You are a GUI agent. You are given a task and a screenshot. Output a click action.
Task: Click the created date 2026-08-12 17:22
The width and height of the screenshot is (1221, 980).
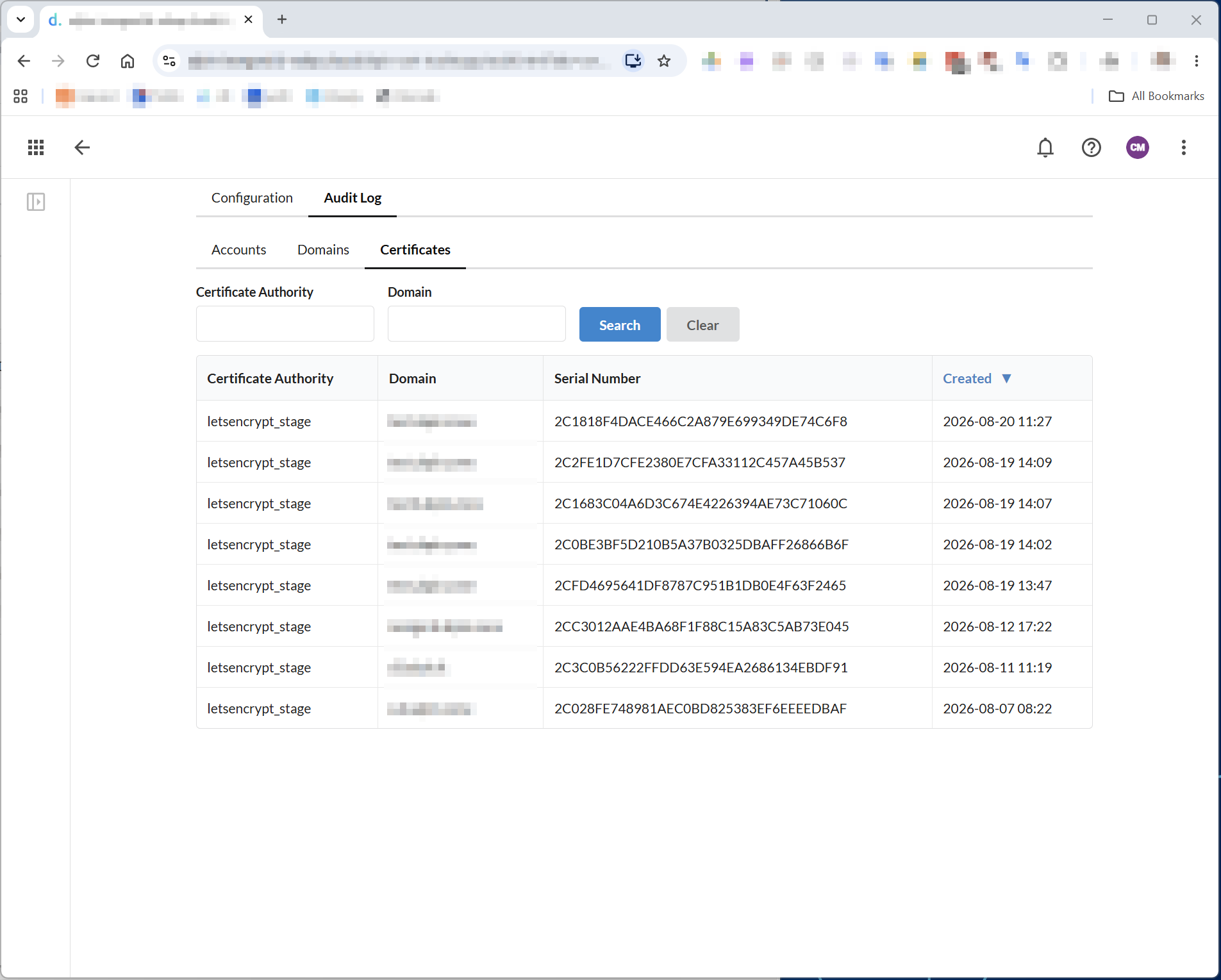[x=997, y=627]
